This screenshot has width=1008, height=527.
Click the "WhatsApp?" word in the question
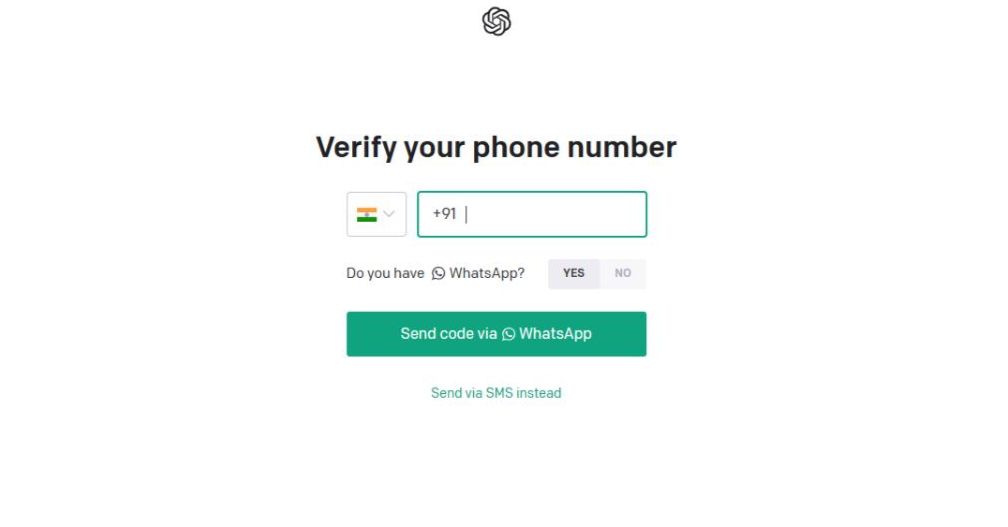487,273
